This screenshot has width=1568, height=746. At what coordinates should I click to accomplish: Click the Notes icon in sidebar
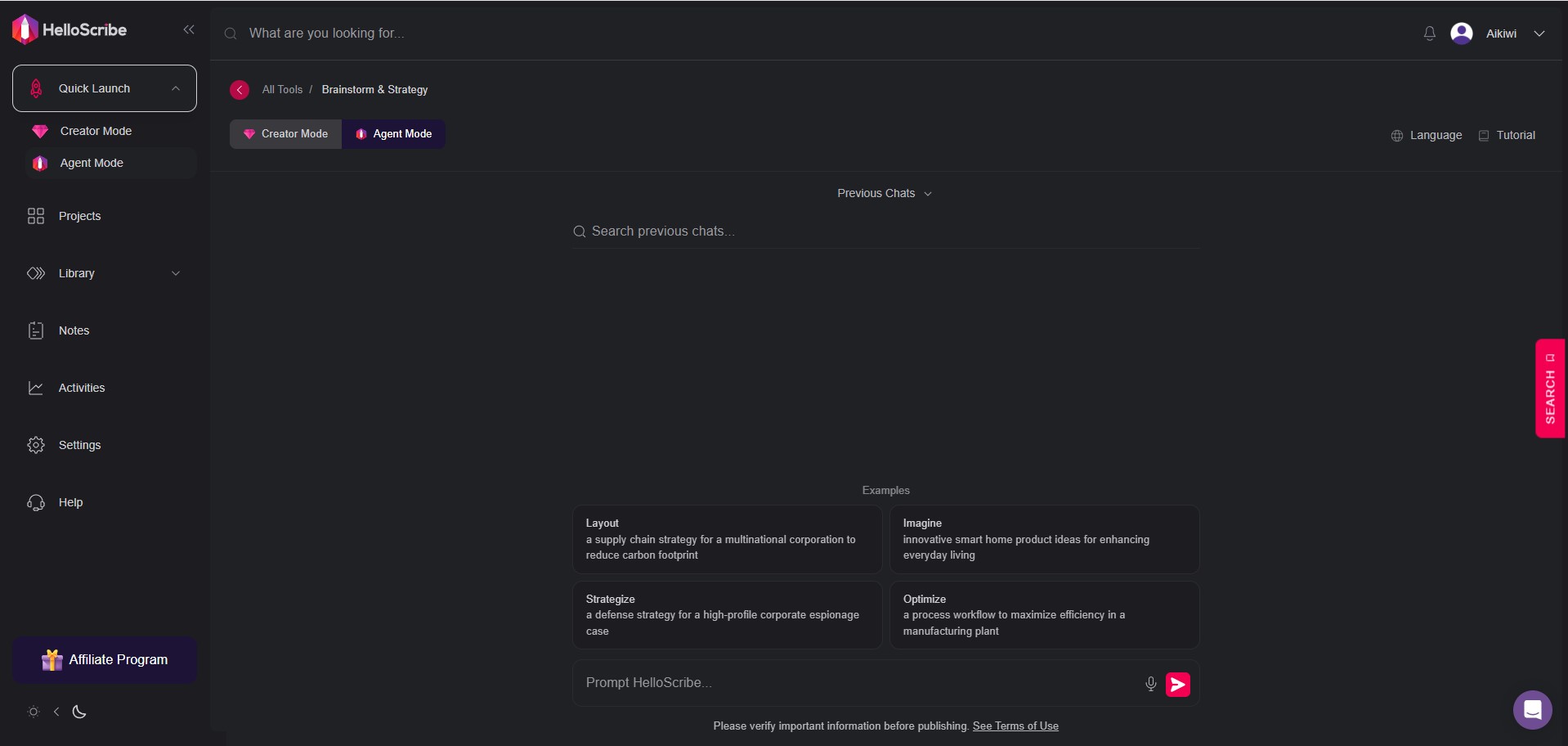click(36, 330)
